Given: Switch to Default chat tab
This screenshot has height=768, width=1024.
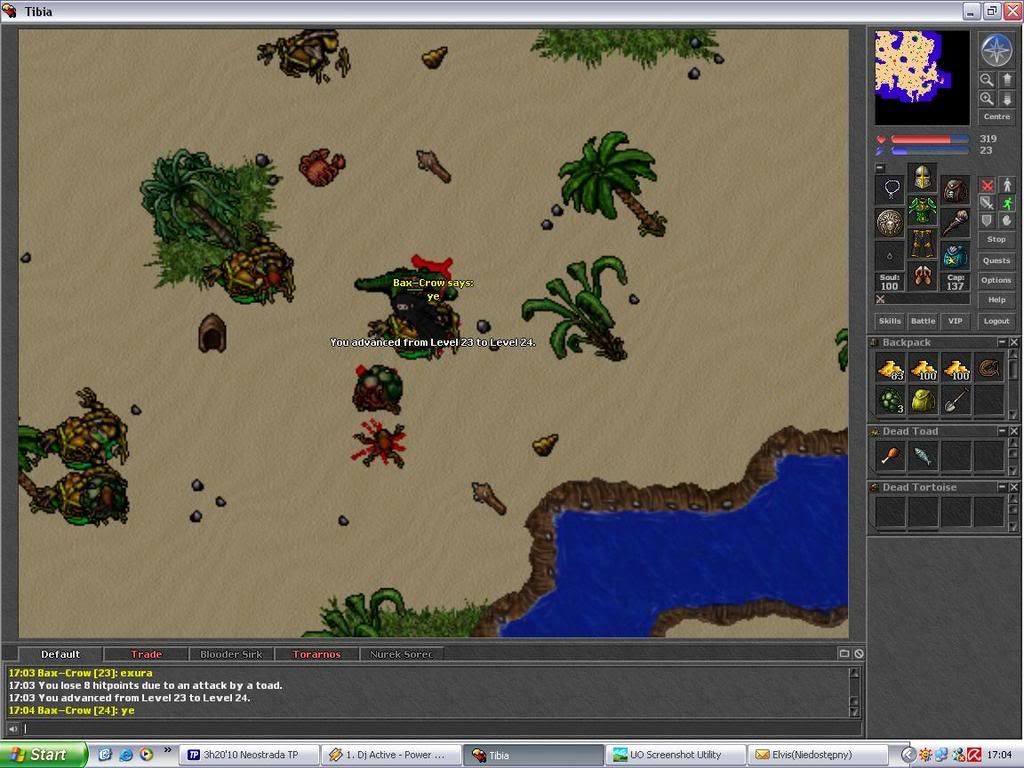Looking at the screenshot, I should point(60,654).
